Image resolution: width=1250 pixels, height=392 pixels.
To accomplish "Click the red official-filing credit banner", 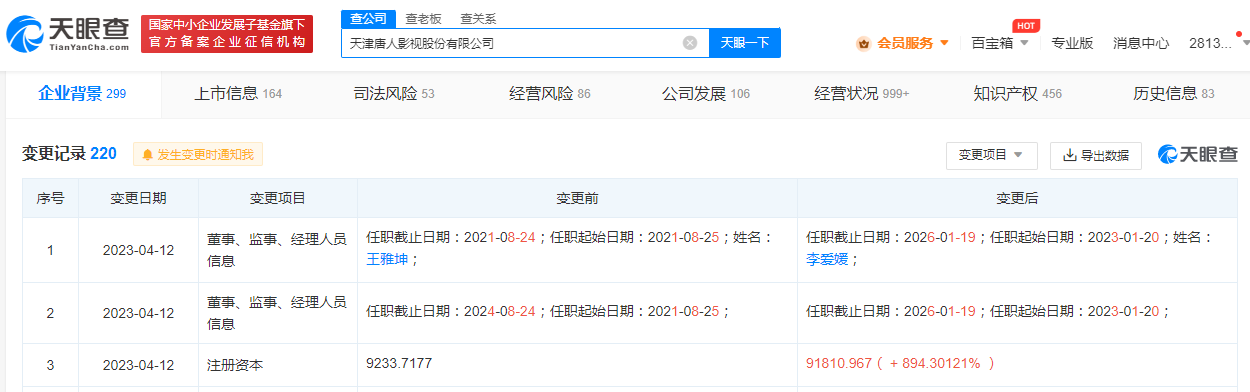I will [x=227, y=34].
